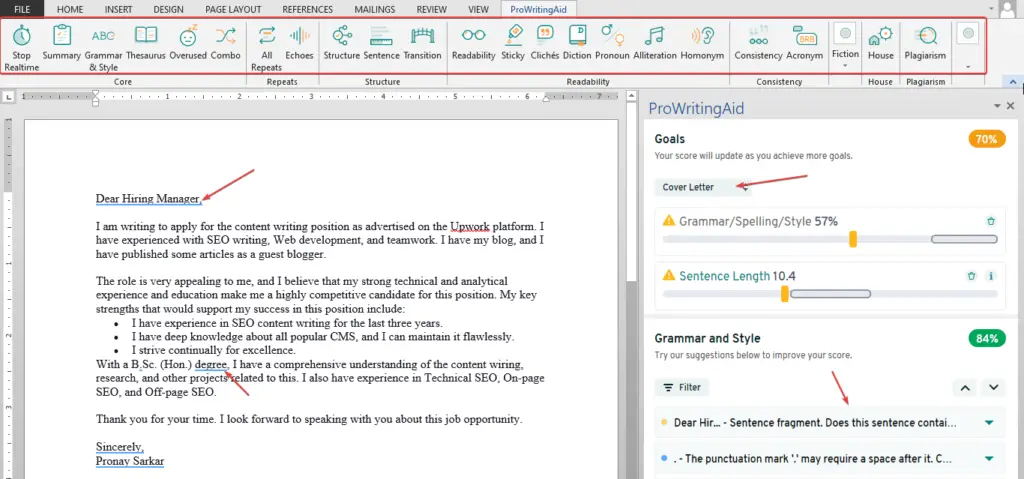Run the Grammar & Style check
Image resolution: width=1024 pixels, height=479 pixels.
click(103, 47)
